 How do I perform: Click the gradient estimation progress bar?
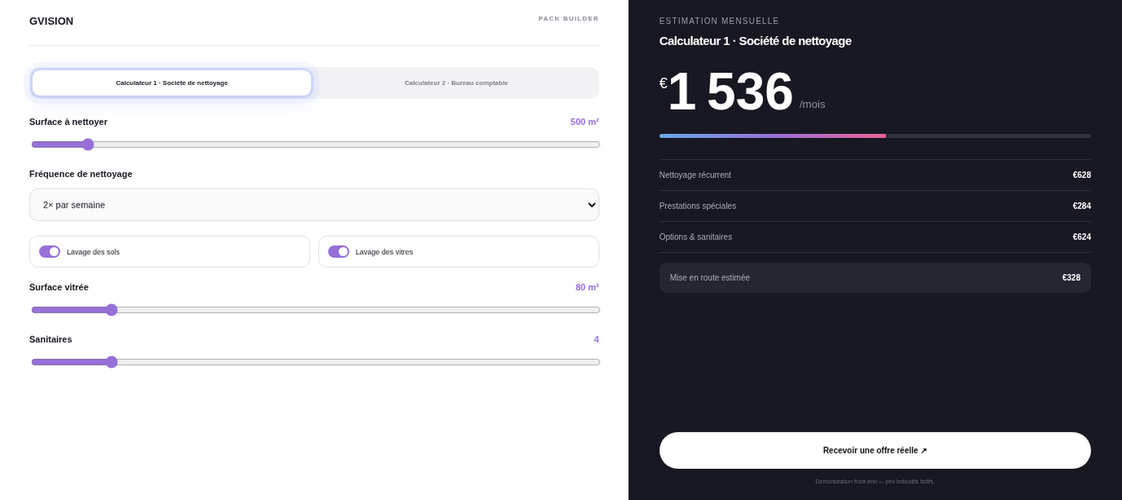click(x=874, y=136)
